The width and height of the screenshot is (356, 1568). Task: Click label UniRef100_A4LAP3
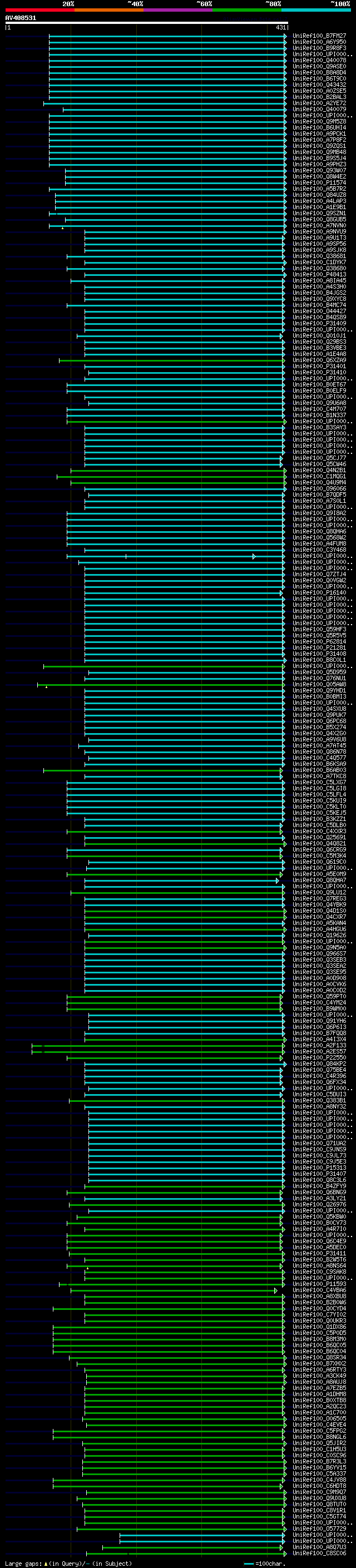(x=319, y=201)
